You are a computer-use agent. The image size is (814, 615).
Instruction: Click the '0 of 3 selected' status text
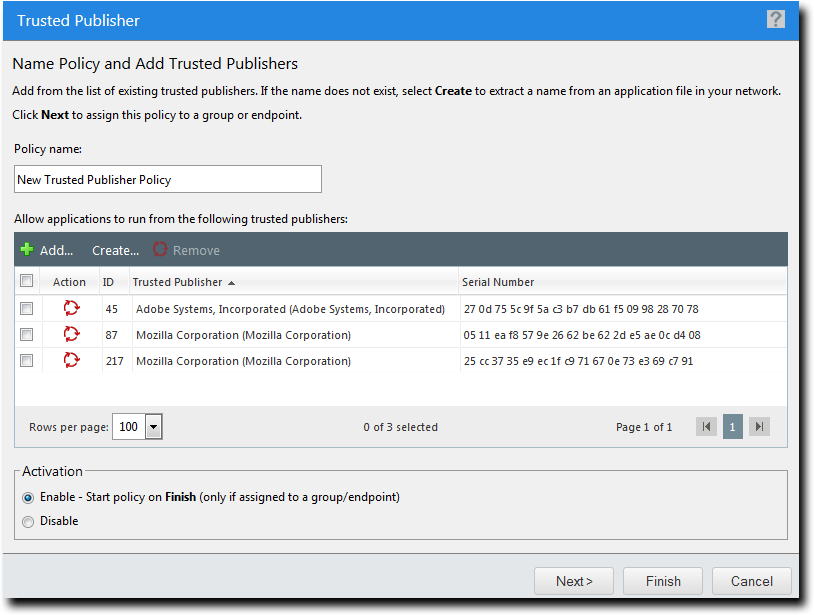(x=400, y=427)
